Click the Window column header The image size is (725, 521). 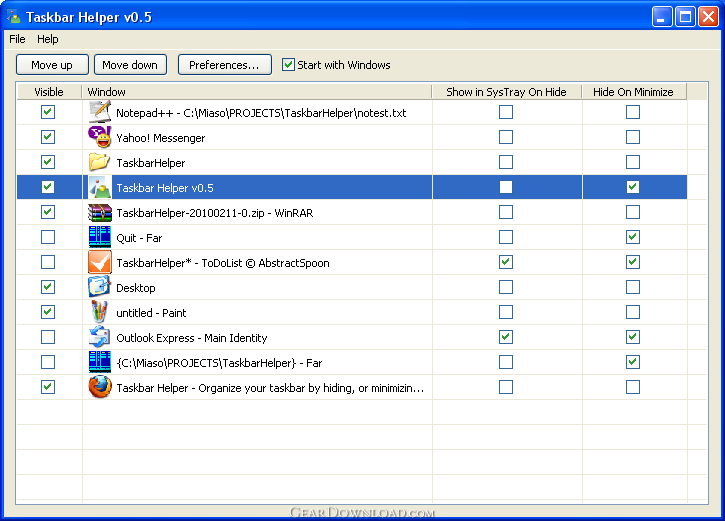257,92
